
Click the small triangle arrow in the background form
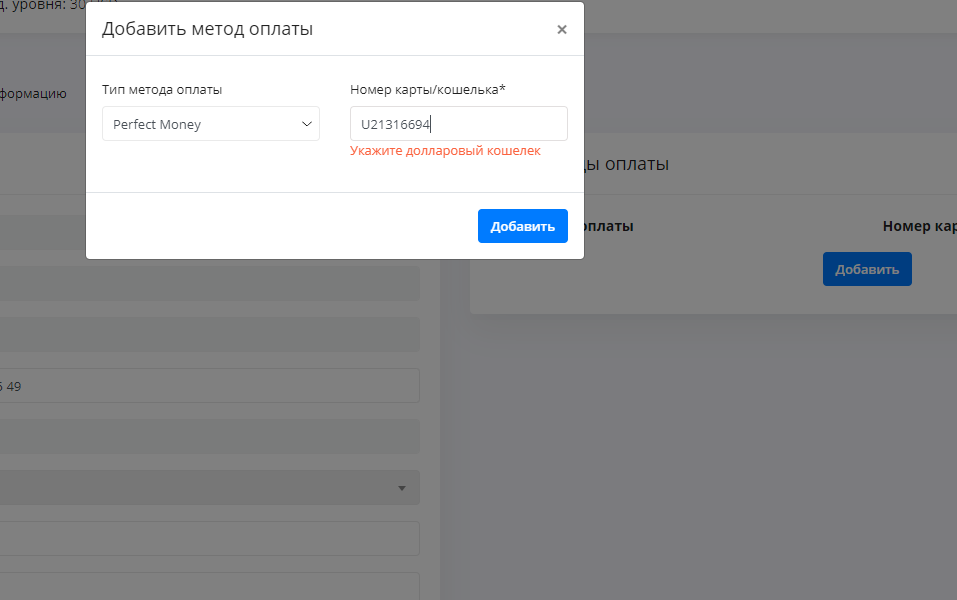click(x=402, y=488)
